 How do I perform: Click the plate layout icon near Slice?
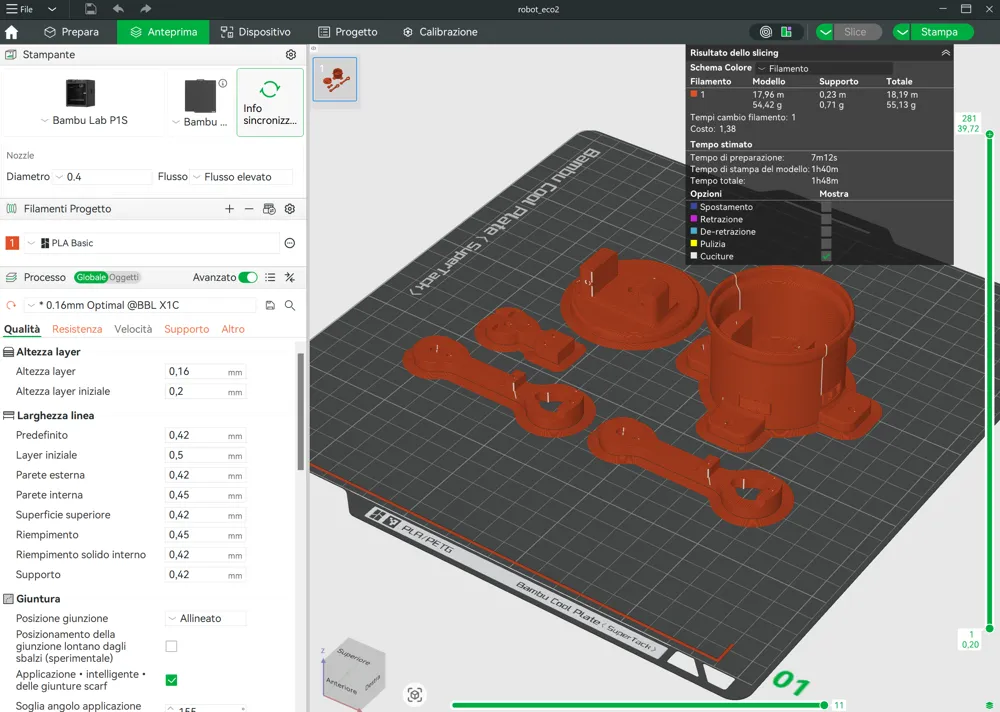point(786,32)
